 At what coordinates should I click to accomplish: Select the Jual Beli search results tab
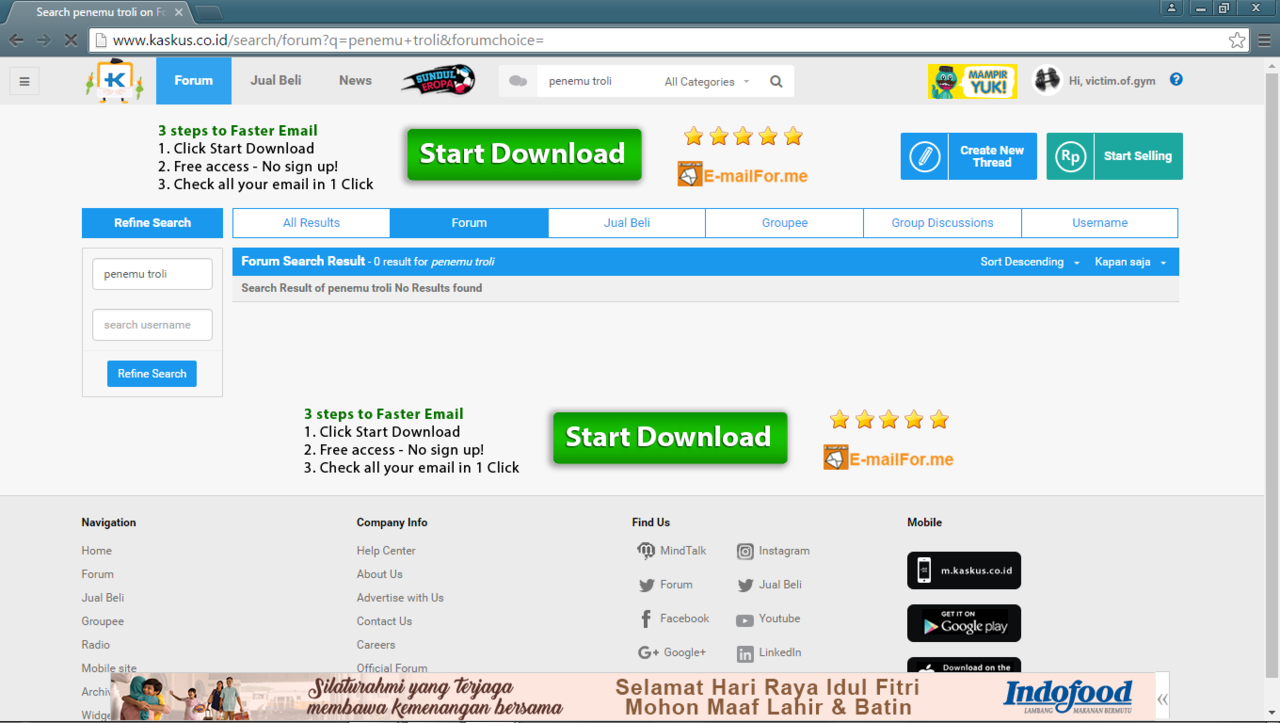click(x=627, y=223)
